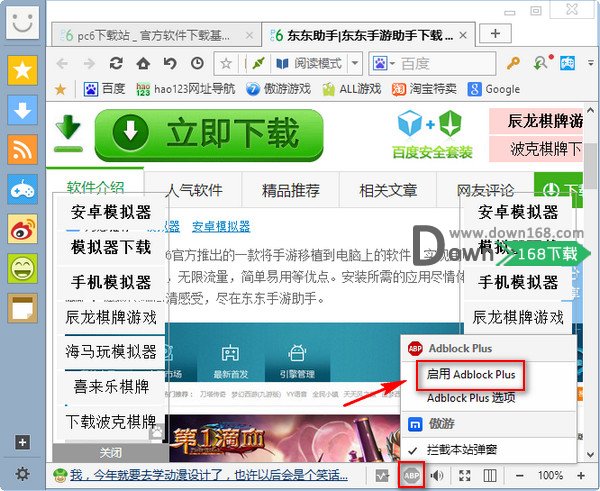Enable 阅读模式 reading mode
600x491 pixels.
pyautogui.click(x=309, y=64)
